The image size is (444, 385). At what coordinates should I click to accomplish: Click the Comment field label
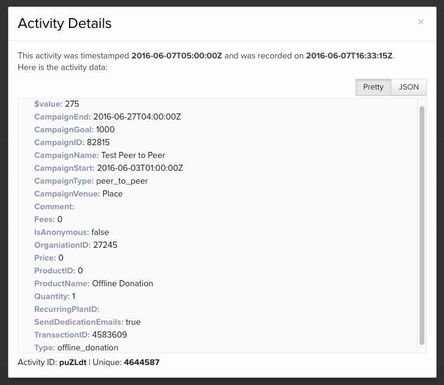coord(54,207)
